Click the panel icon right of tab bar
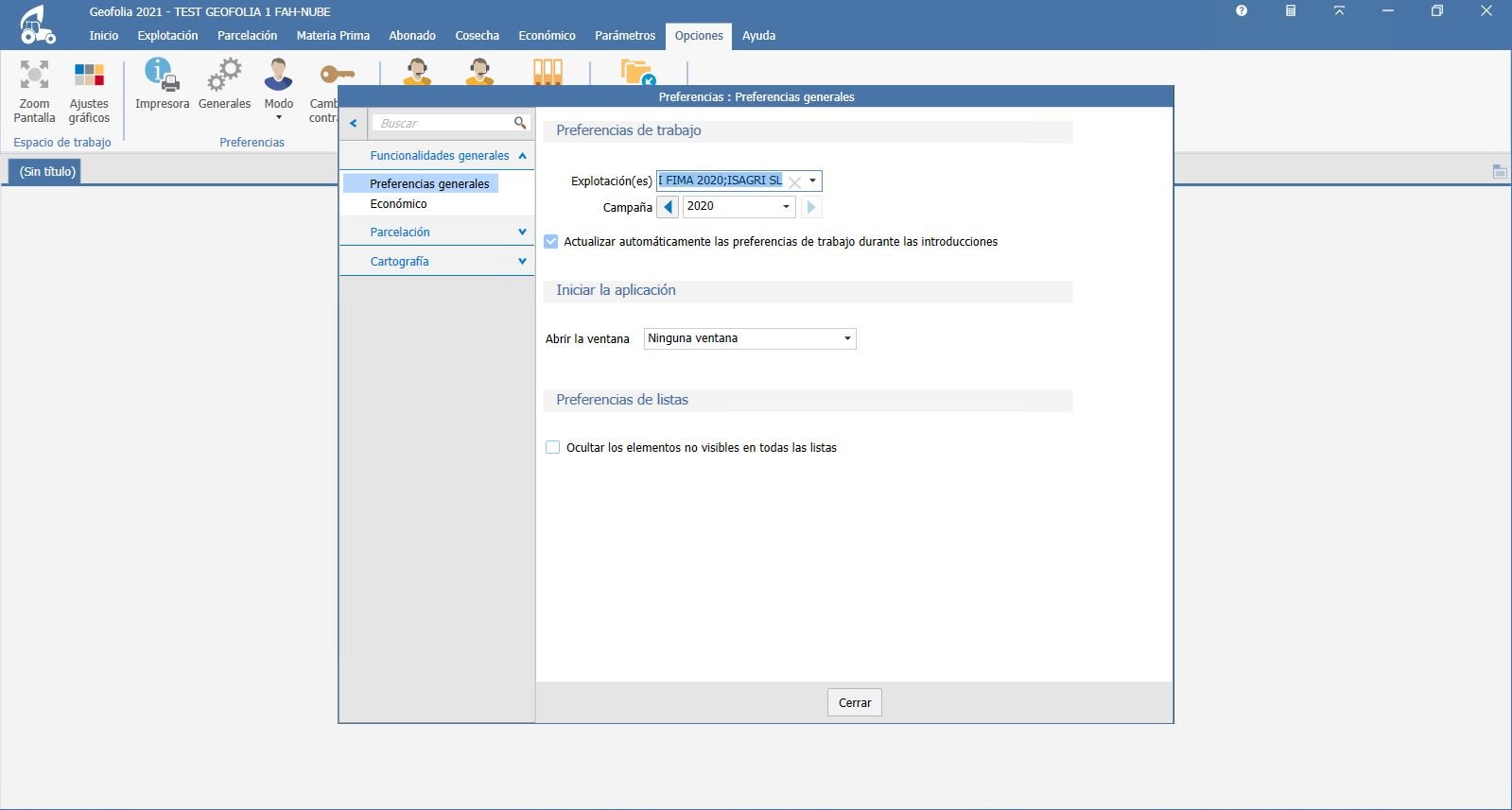 1499,171
